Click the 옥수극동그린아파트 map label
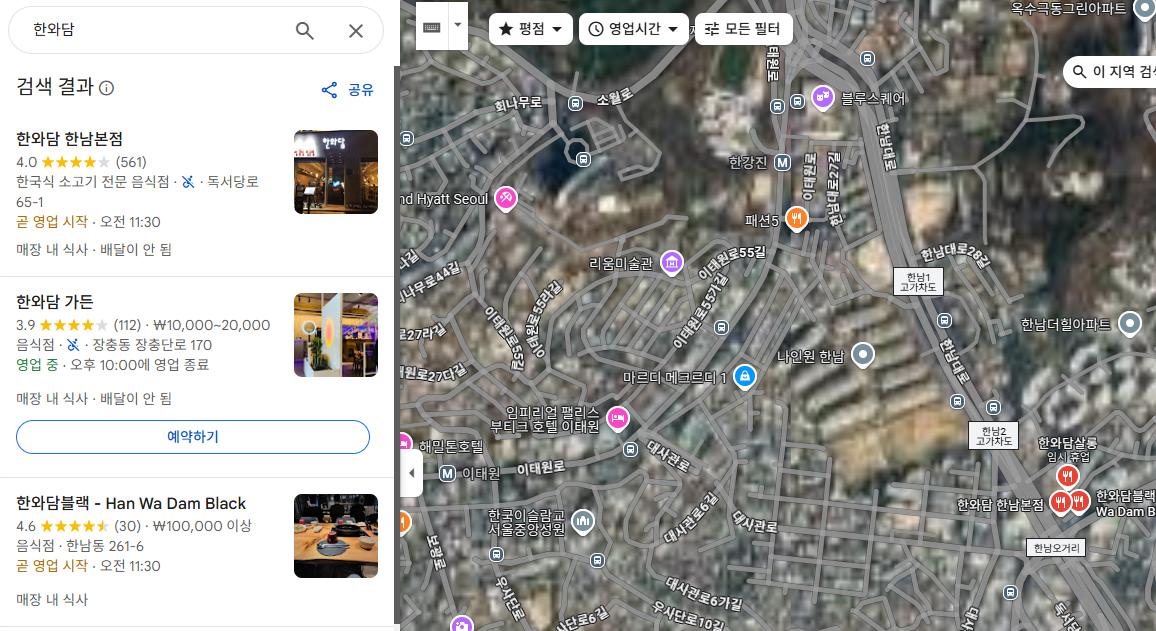Screen dimensions: 1156x631 (1068, 8)
